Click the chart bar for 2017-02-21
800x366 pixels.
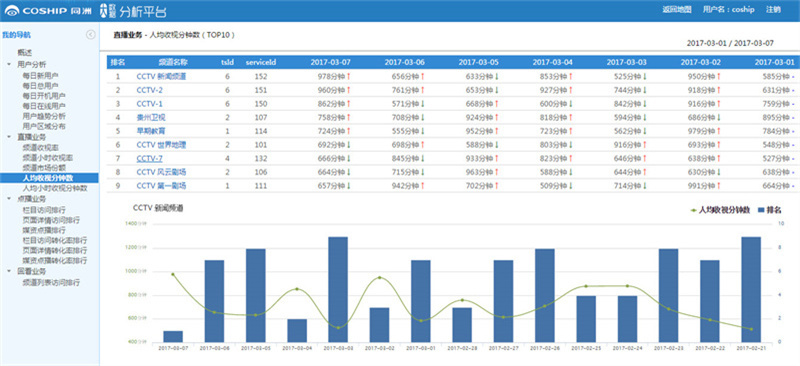coord(751,289)
